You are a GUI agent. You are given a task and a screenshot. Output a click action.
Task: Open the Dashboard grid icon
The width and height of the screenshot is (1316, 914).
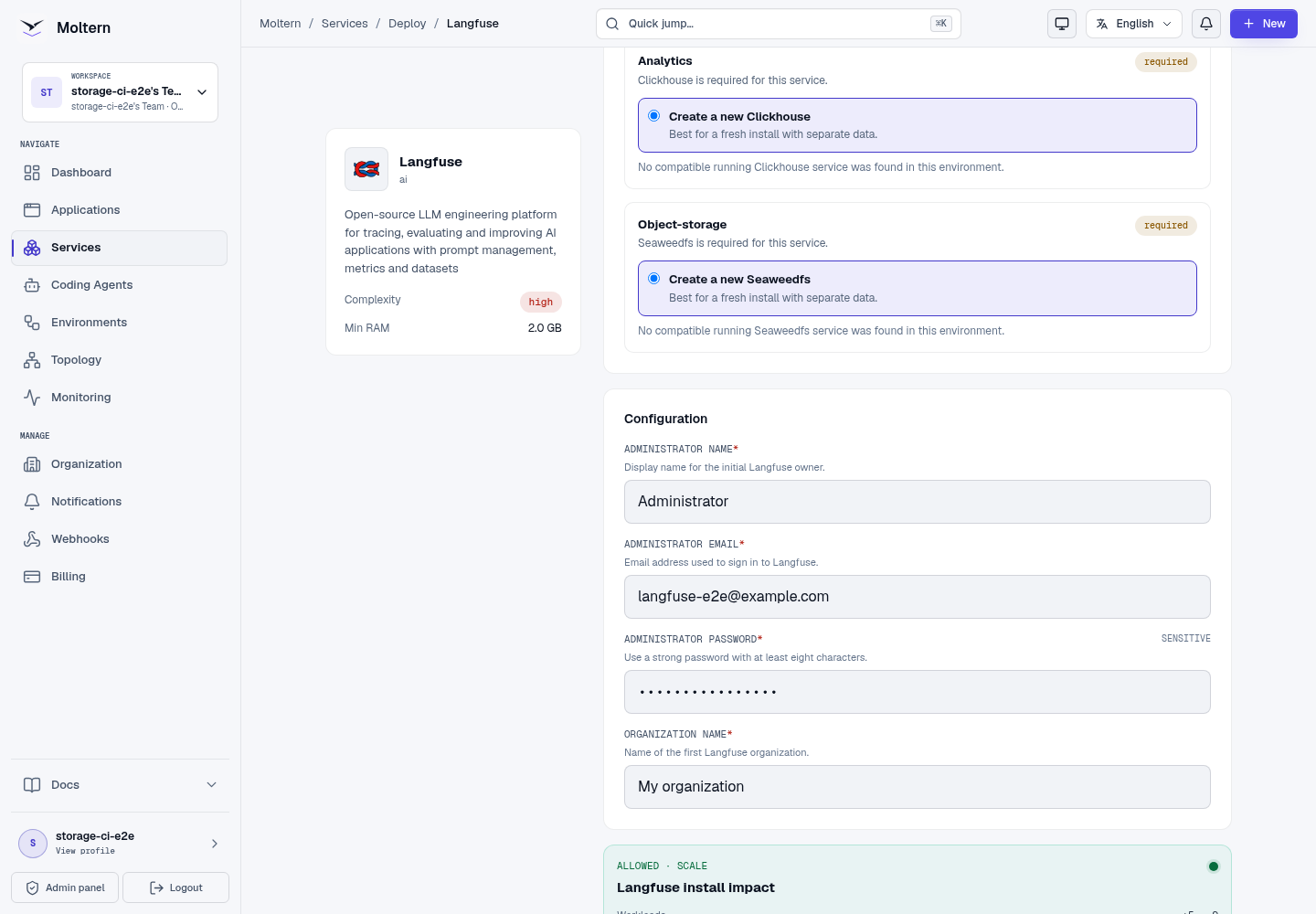coord(32,173)
